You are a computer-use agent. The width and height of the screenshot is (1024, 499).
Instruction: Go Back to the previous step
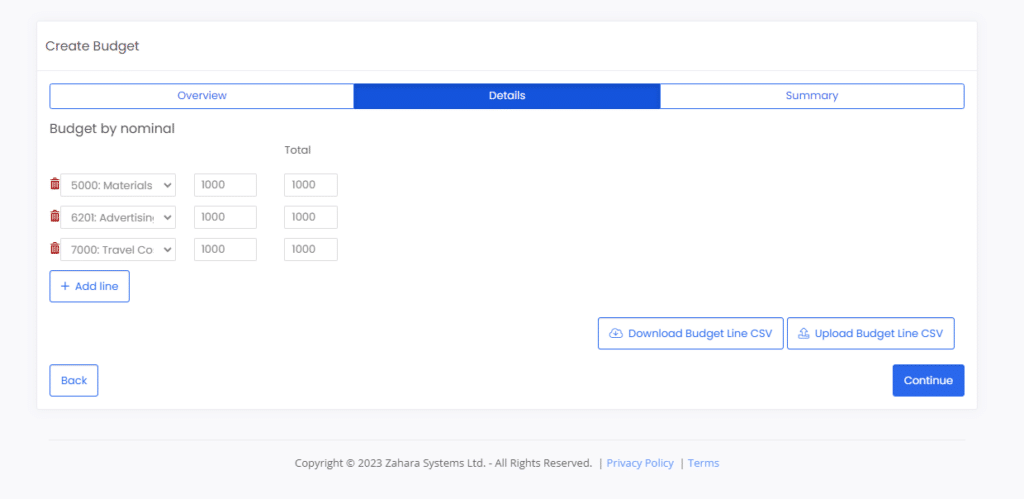point(74,380)
